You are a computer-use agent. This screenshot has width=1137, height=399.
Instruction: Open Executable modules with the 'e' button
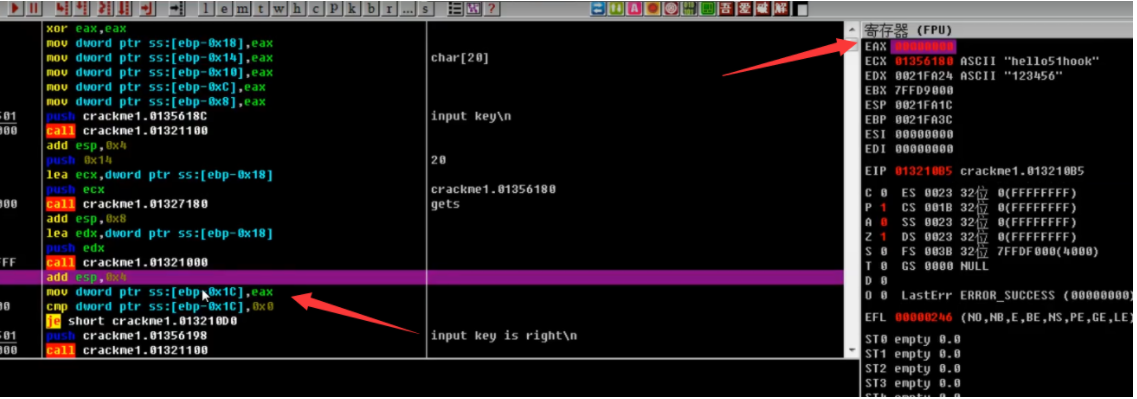[224, 9]
